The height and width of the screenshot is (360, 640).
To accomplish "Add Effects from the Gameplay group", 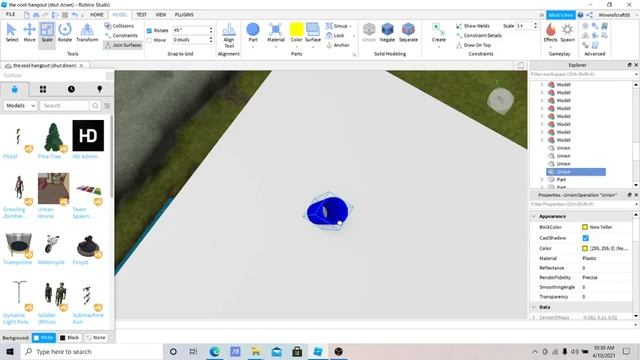I will click(x=550, y=33).
